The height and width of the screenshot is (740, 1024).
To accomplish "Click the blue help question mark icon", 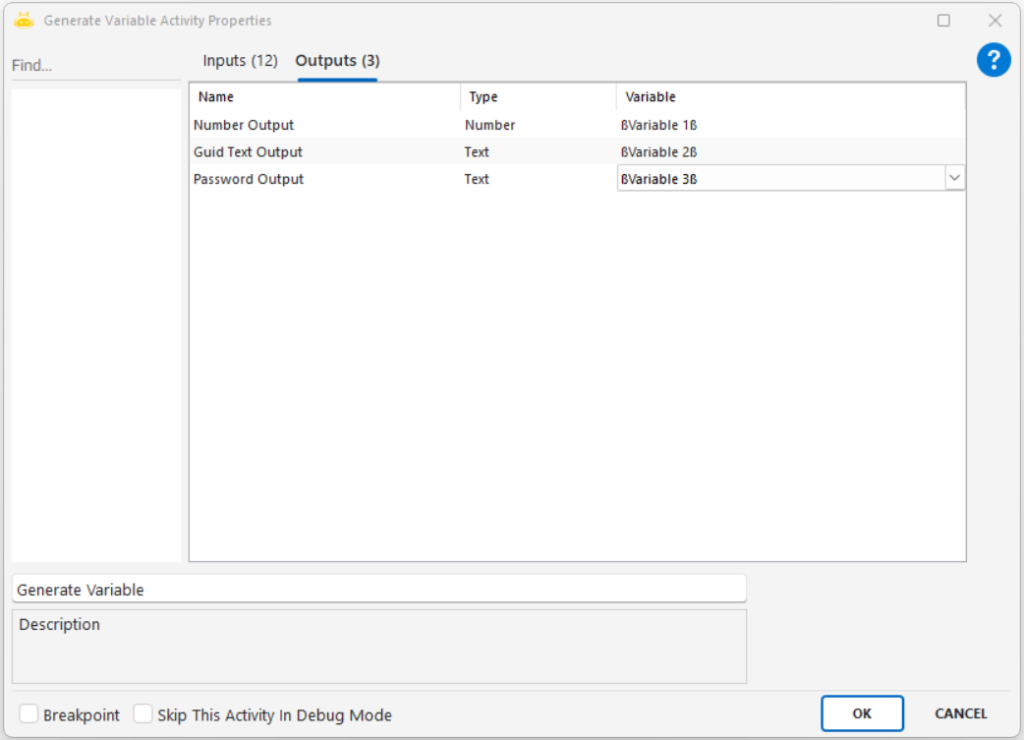I will (993, 60).
